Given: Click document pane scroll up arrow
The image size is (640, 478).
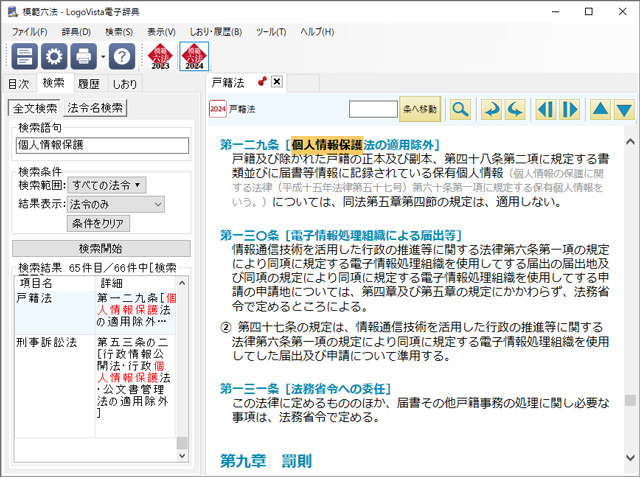Looking at the screenshot, I should (x=630, y=142).
